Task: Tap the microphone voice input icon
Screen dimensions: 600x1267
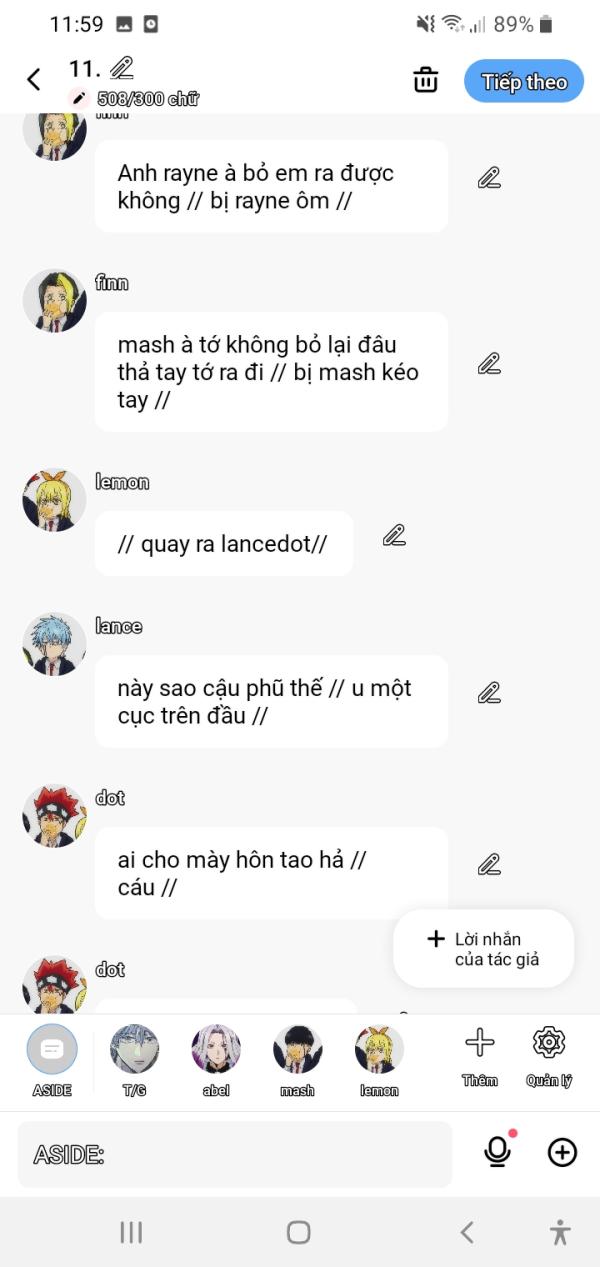Action: point(497,1152)
